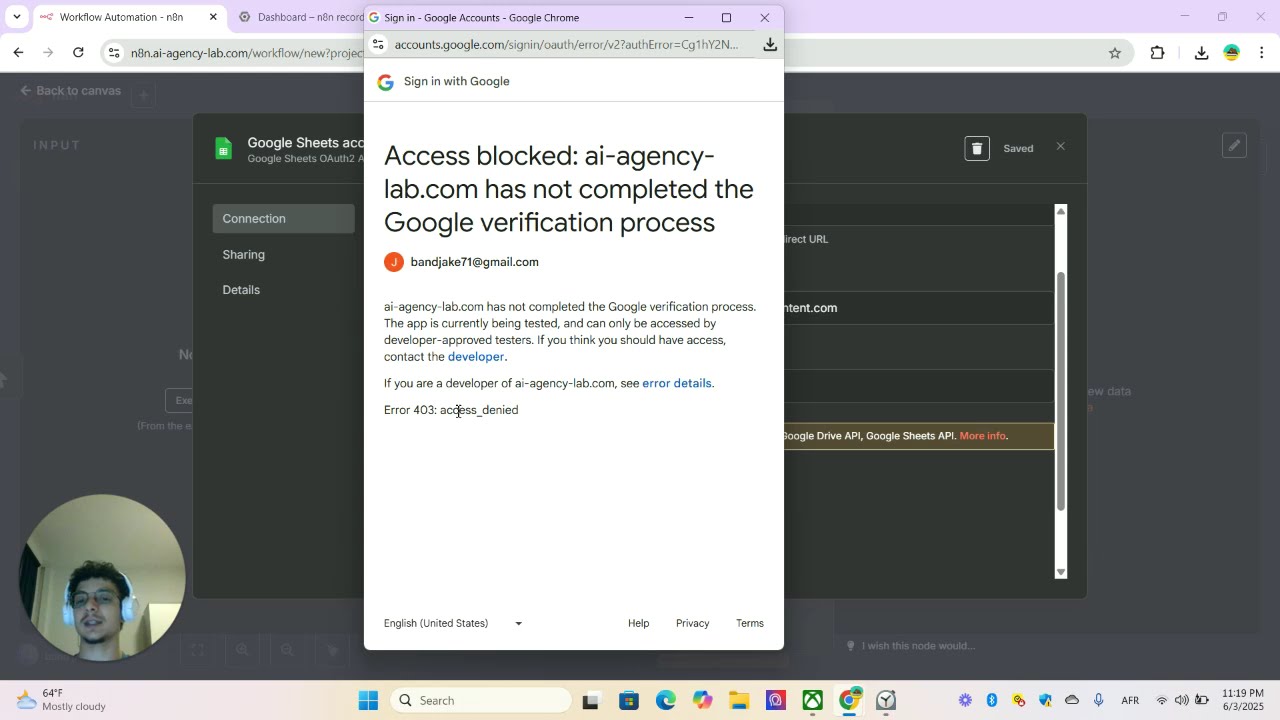Click 'Back to canvas' in n8n
This screenshot has width=1280, height=720.
point(71,91)
